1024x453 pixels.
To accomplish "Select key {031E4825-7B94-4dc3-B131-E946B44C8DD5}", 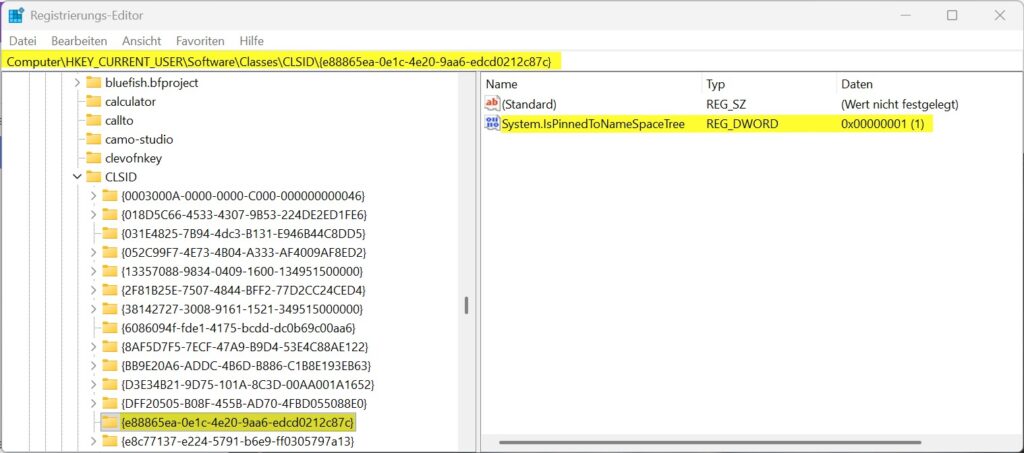I will tap(243, 234).
